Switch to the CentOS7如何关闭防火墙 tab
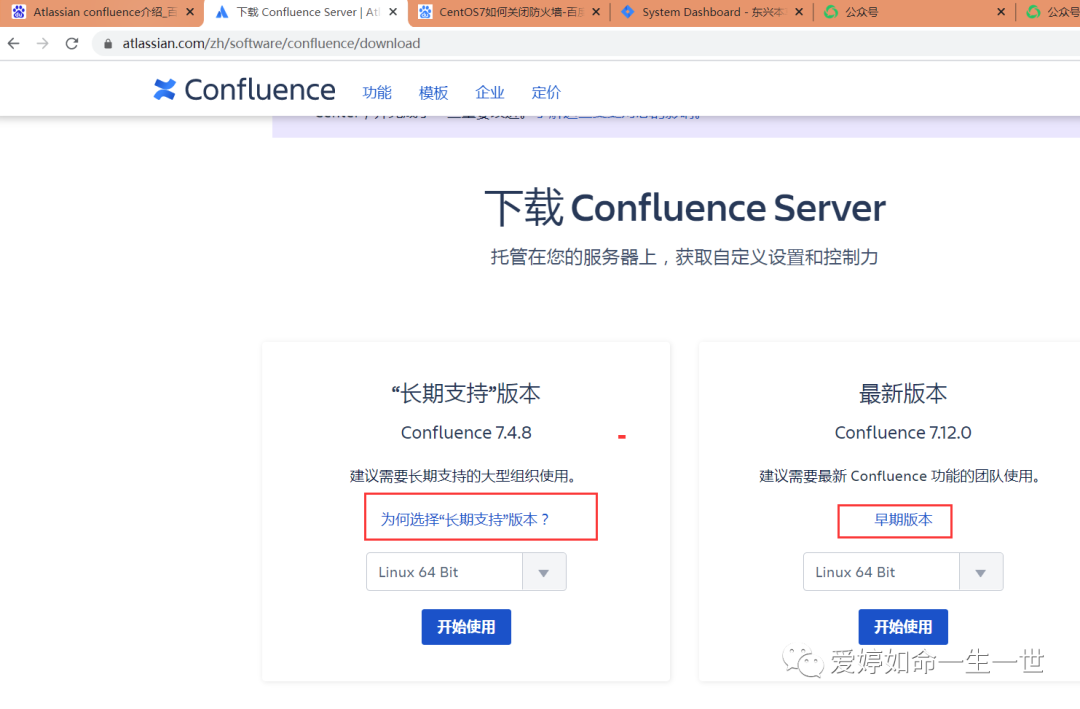The height and width of the screenshot is (709, 1080). pos(510,12)
